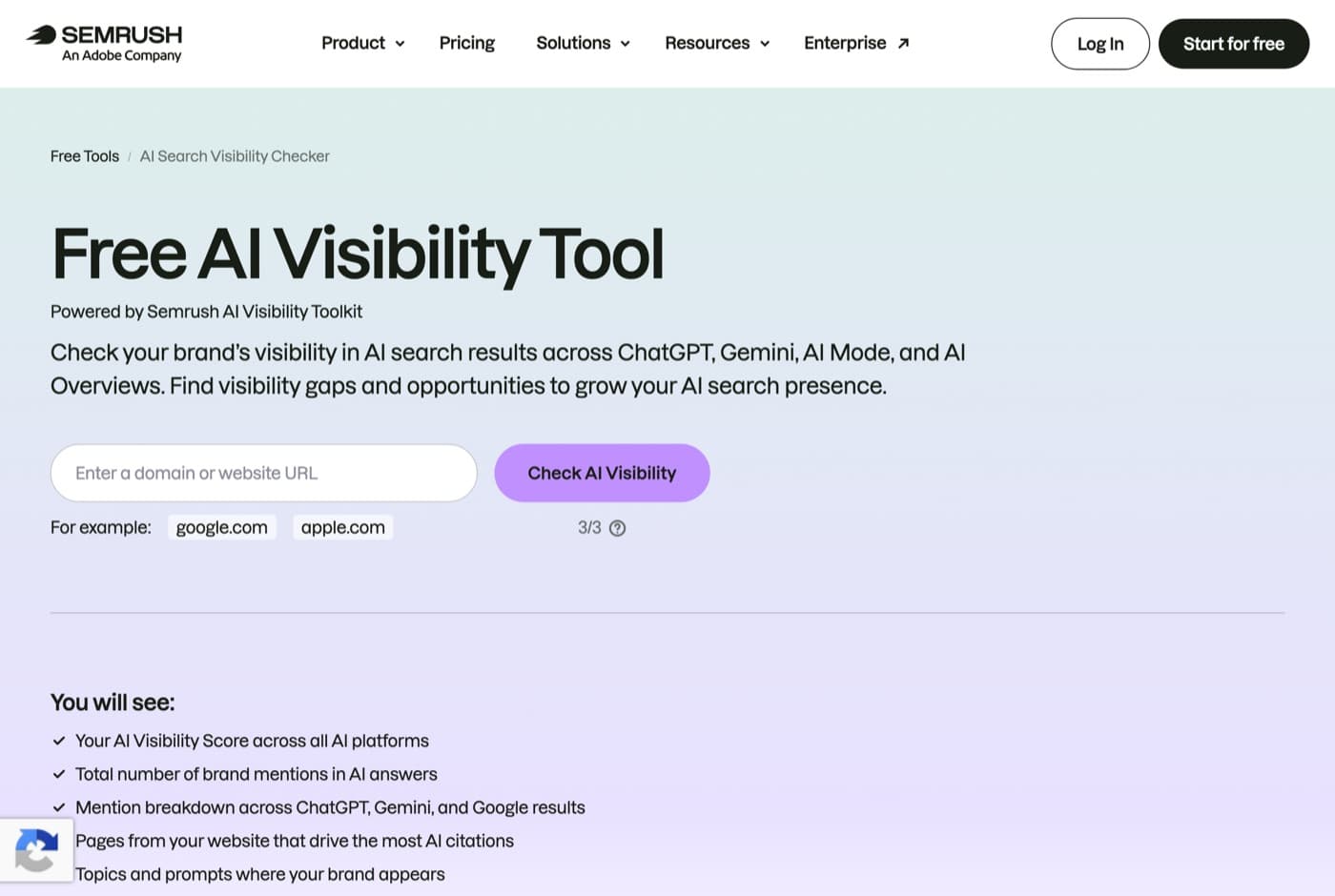Click "An Adobe Company" tagline
This screenshot has width=1335, height=896.
[x=122, y=56]
